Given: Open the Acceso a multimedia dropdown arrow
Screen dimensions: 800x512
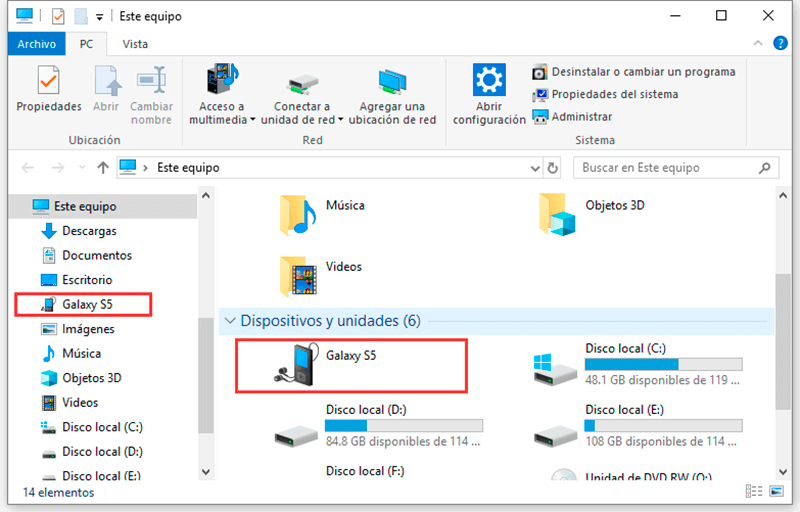Looking at the screenshot, I should pos(253,120).
